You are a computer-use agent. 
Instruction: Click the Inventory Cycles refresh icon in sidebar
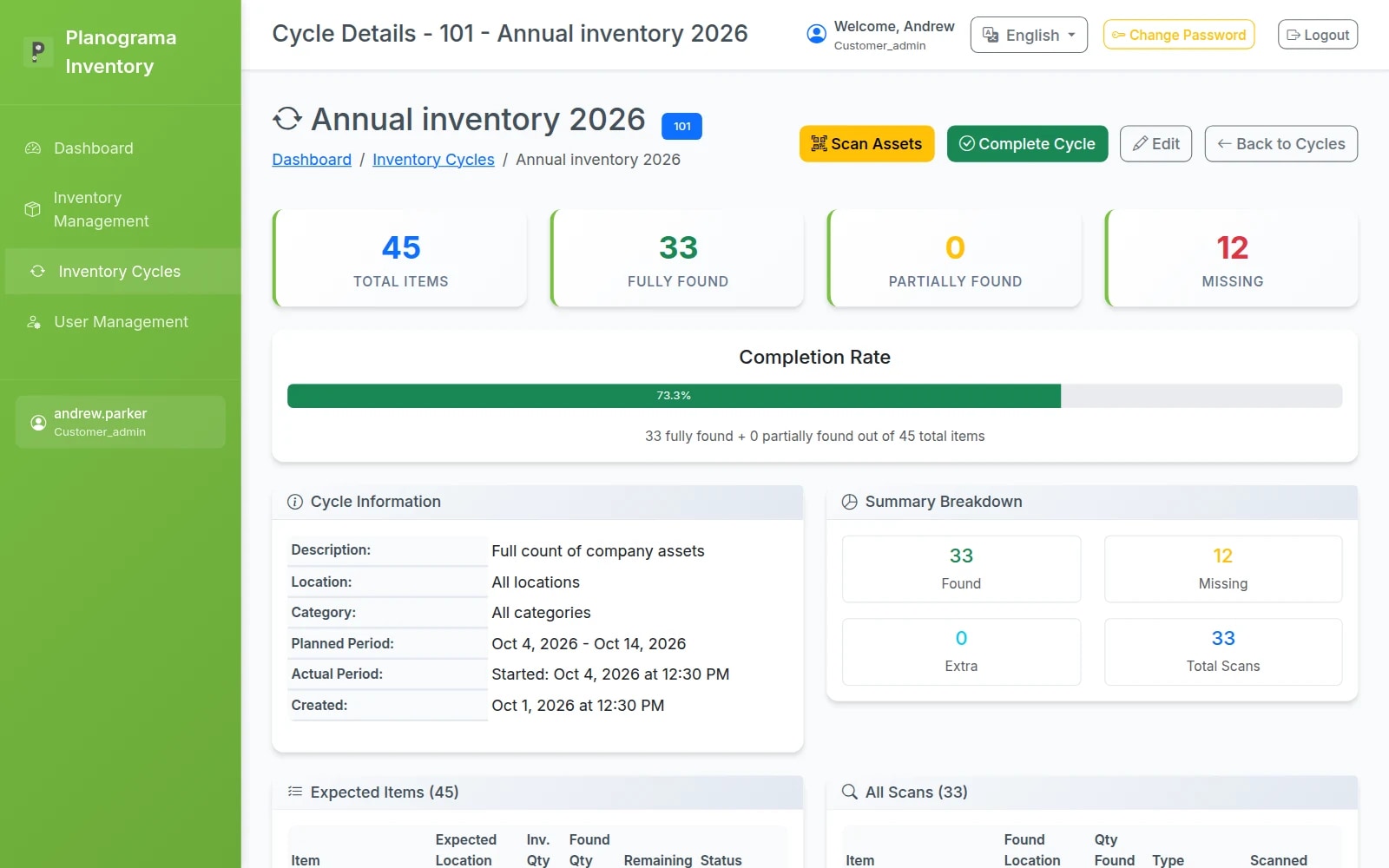tap(37, 272)
